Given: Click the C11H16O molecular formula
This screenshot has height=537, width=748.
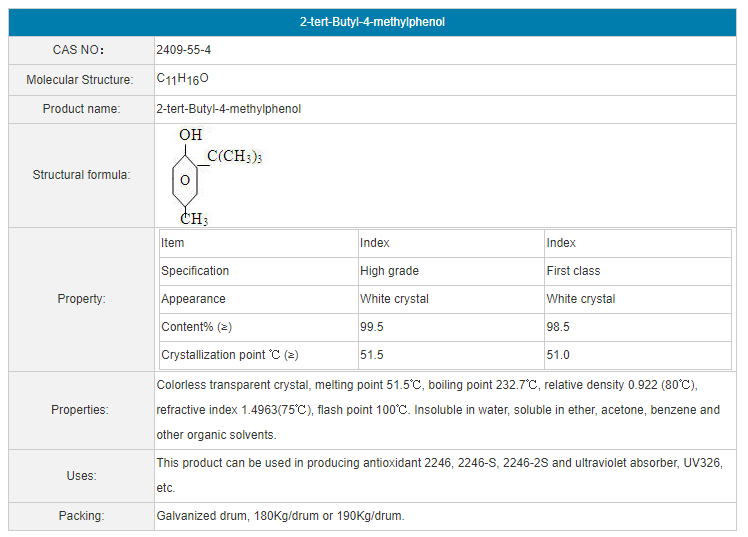Looking at the screenshot, I should point(183,79).
